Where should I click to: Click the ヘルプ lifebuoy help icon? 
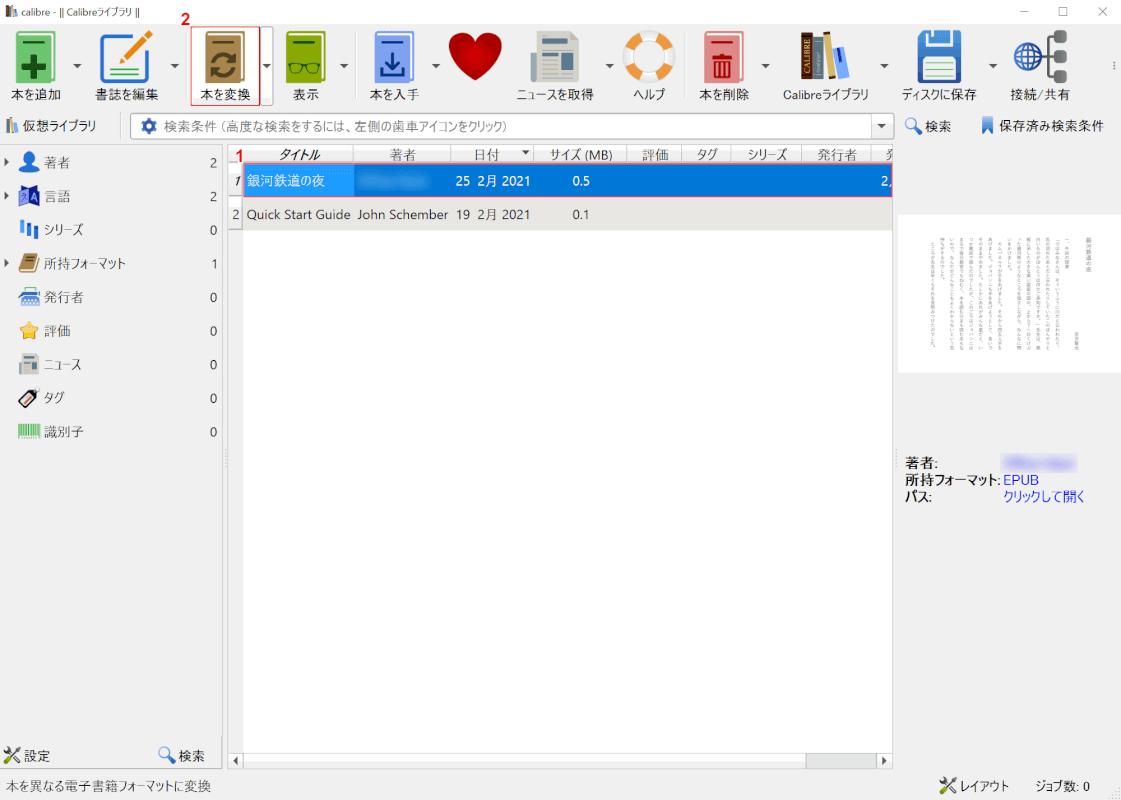pos(649,58)
